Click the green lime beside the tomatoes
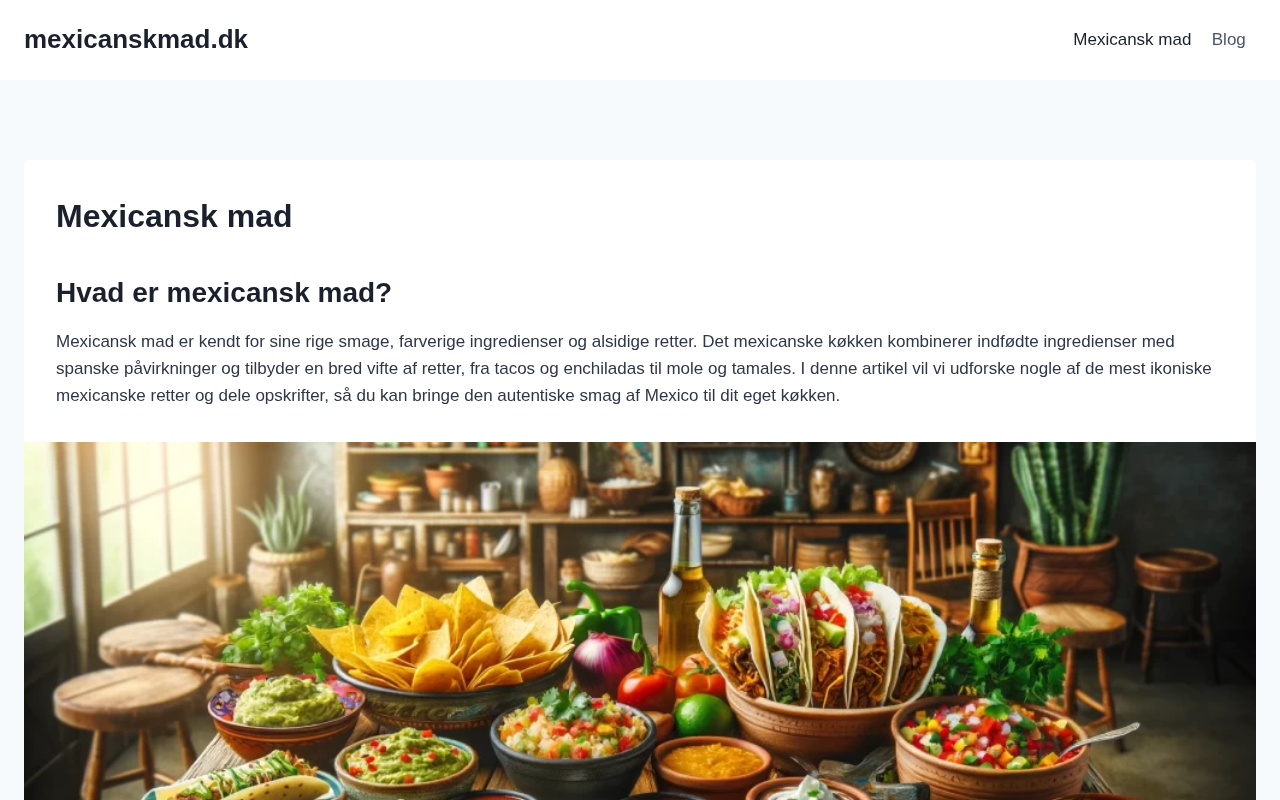Image resolution: width=1280 pixels, height=800 pixels. (x=702, y=717)
